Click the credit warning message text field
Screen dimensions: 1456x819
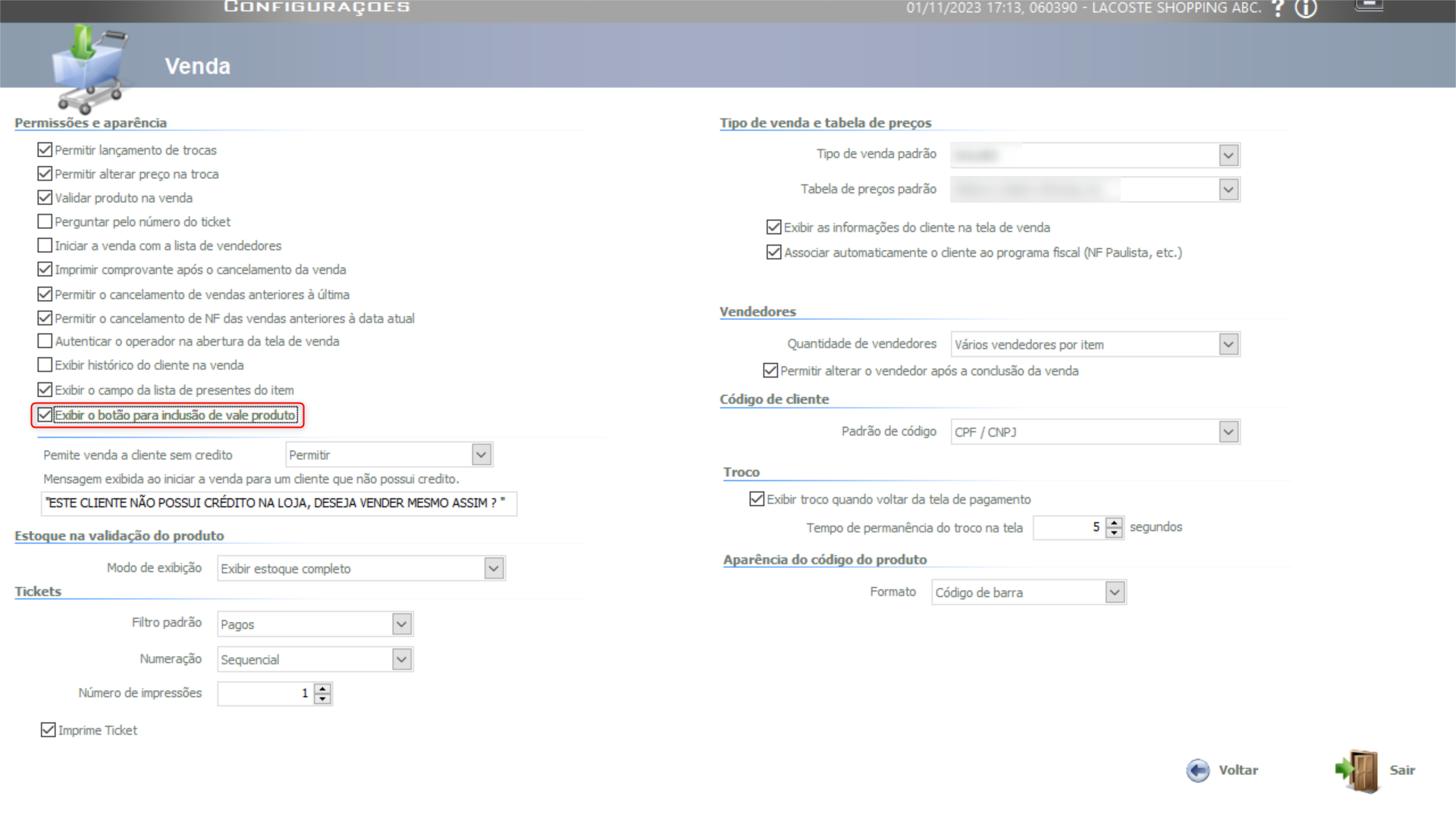click(x=278, y=504)
